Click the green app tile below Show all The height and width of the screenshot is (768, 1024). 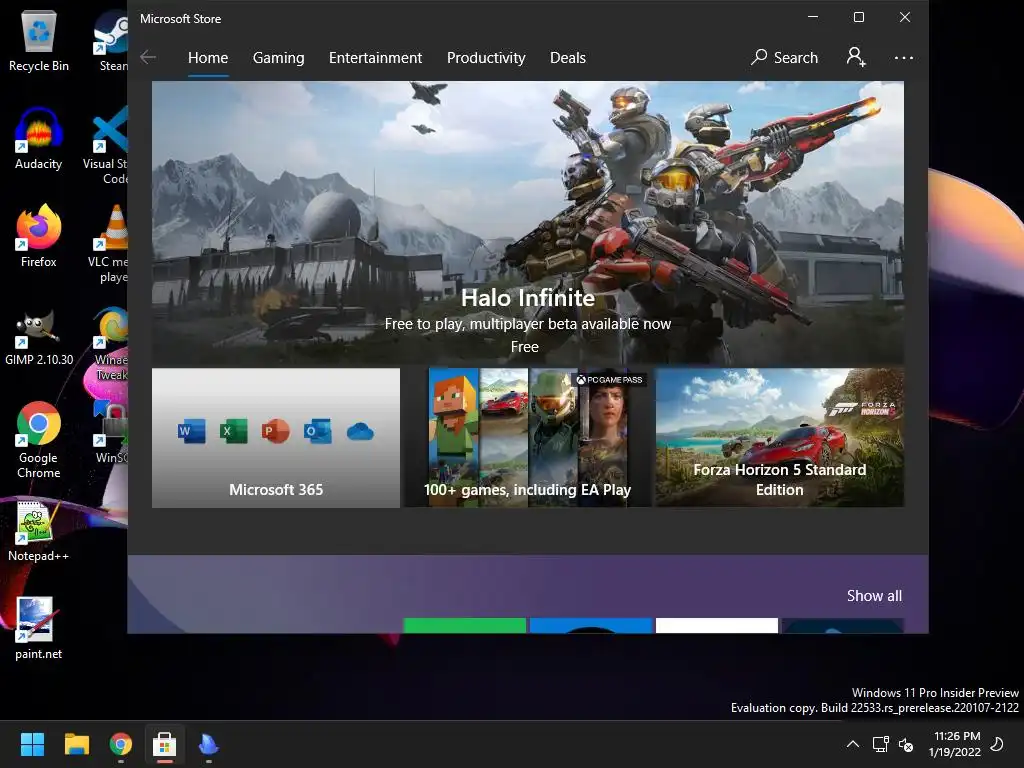point(465,626)
